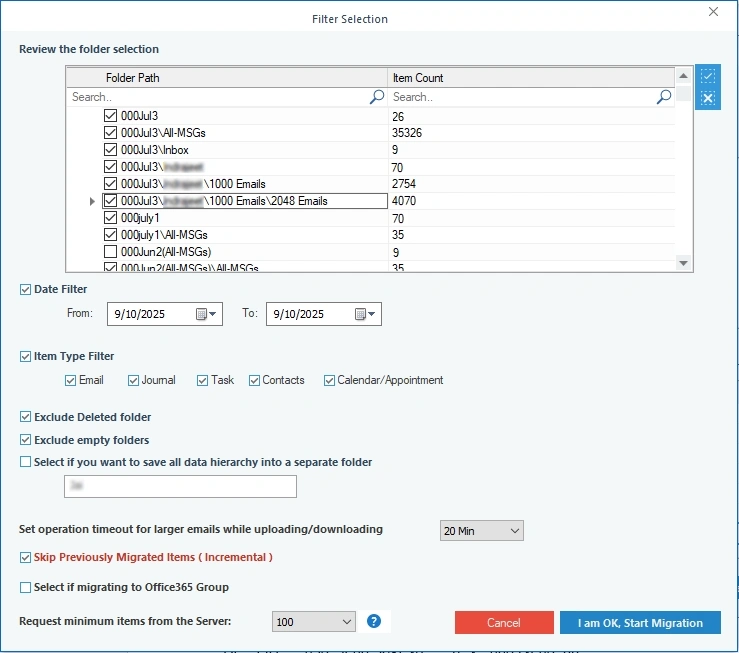Toggle Skip Previously Migrated Items (Incremental)
Screen dimensions: 739x653
[x=25, y=557]
